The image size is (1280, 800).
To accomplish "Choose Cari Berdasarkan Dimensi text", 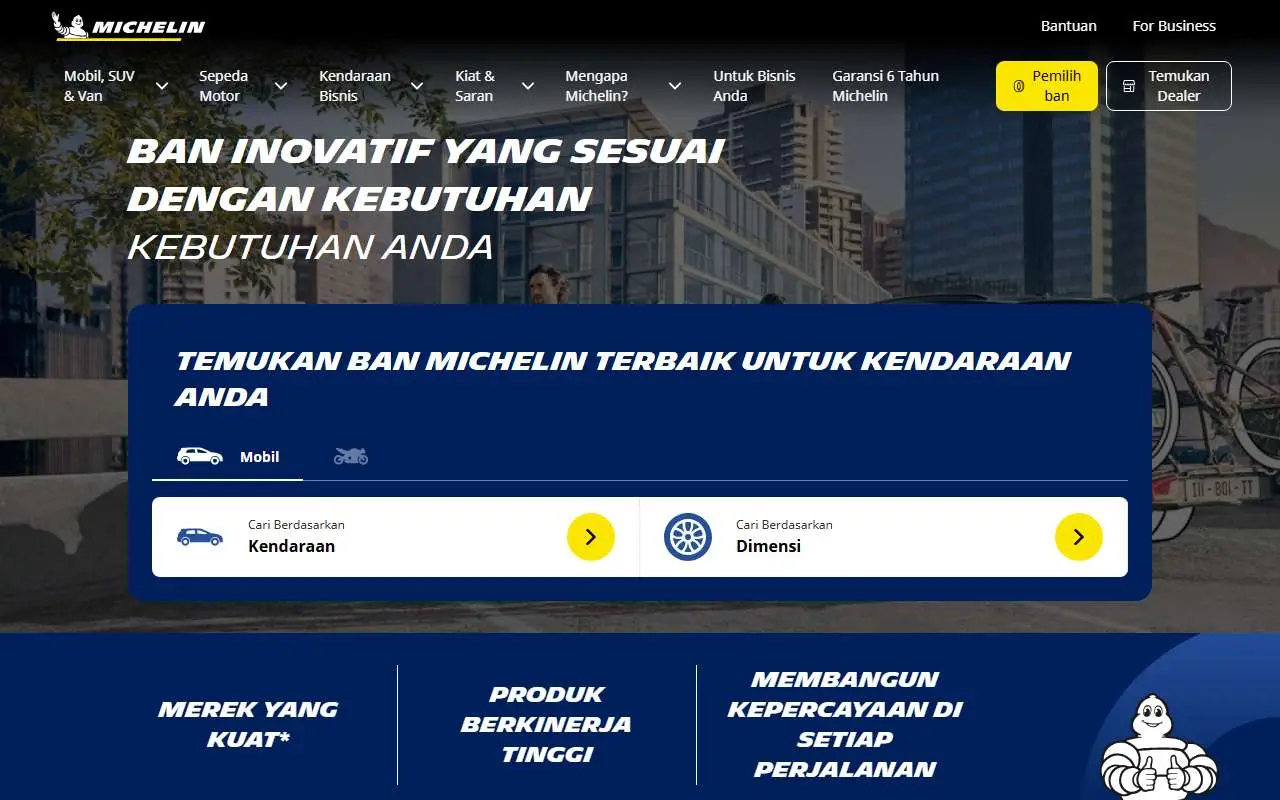I will pos(784,537).
